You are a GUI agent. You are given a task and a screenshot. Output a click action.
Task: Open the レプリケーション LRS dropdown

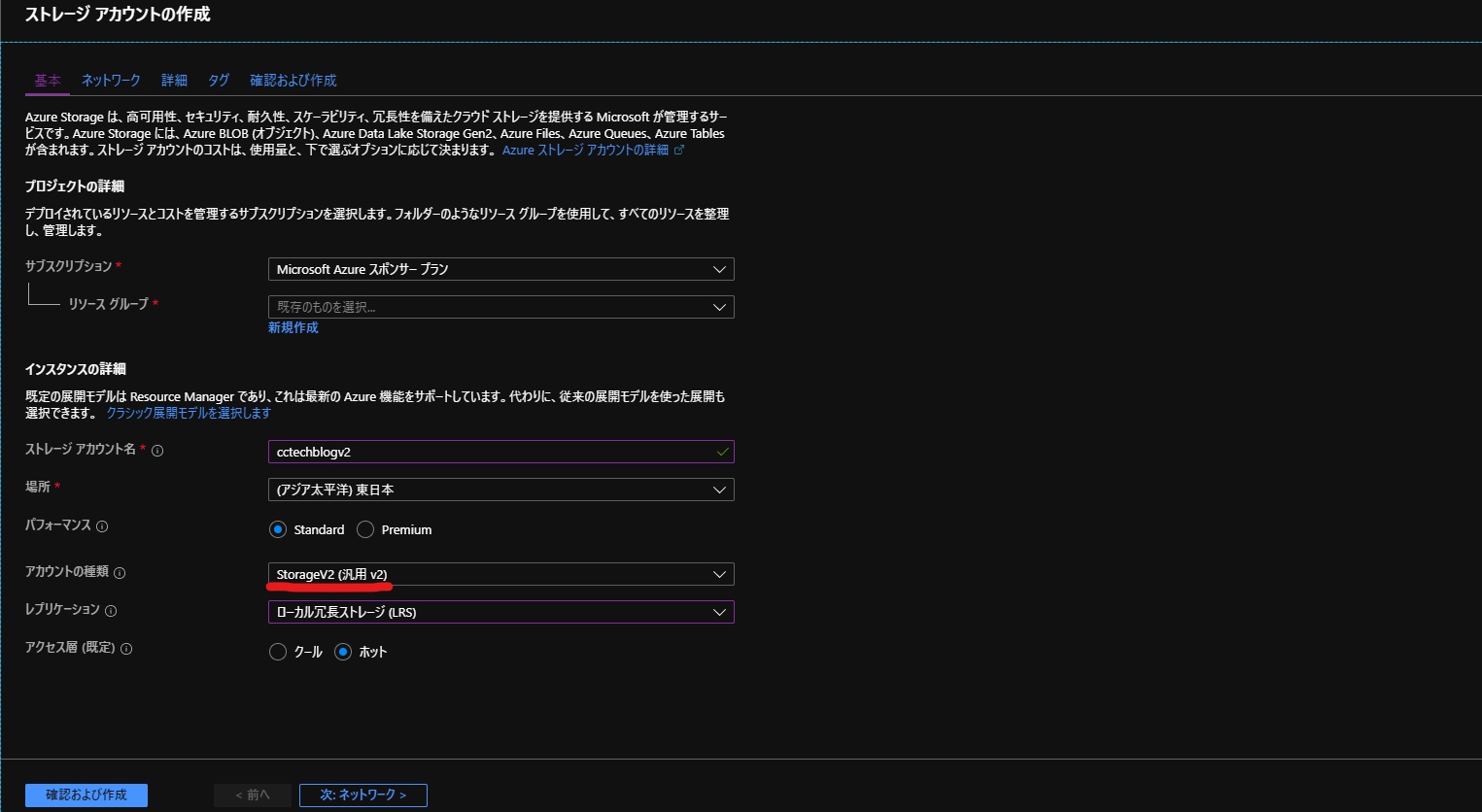coord(500,612)
